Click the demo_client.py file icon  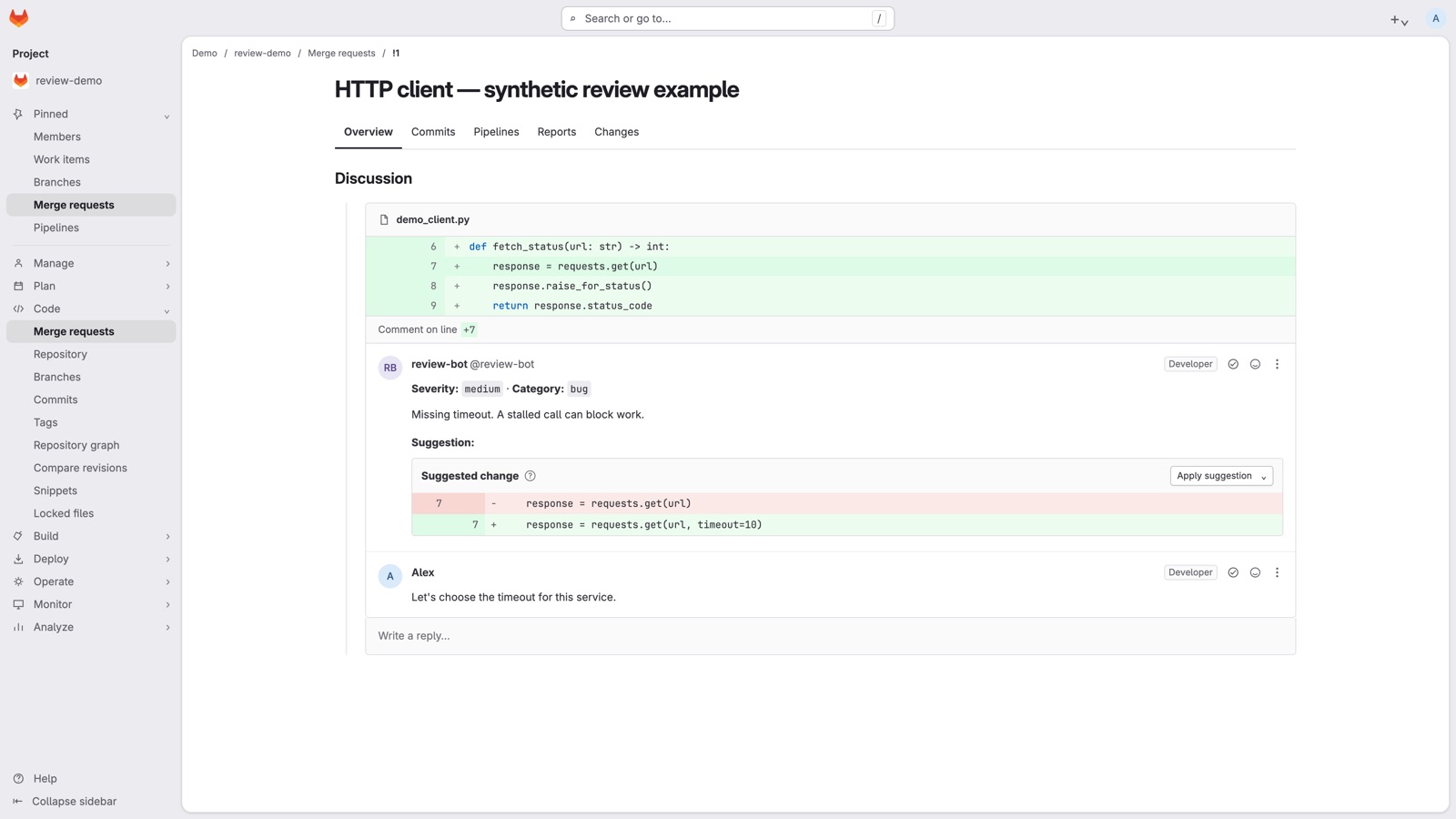pos(384,219)
